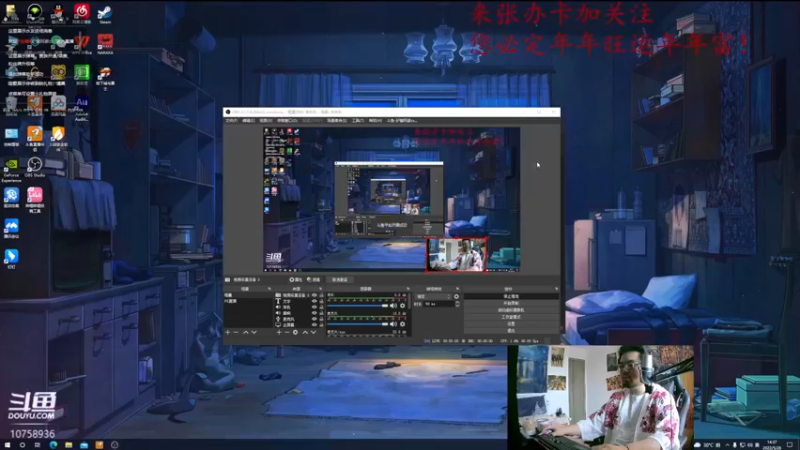The width and height of the screenshot is (800, 450).
Task: Pop out the Scene Transitions dock panel
Action: pyautogui.click(x=458, y=289)
